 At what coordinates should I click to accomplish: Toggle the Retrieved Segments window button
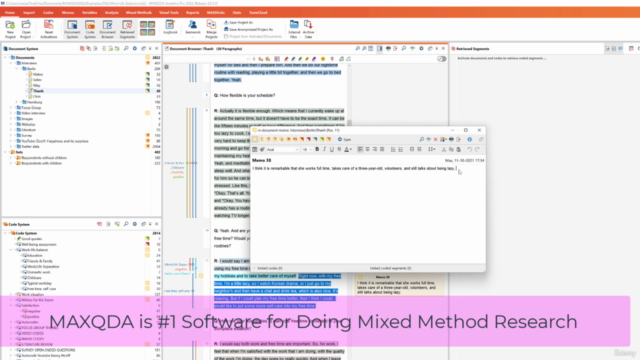127,29
